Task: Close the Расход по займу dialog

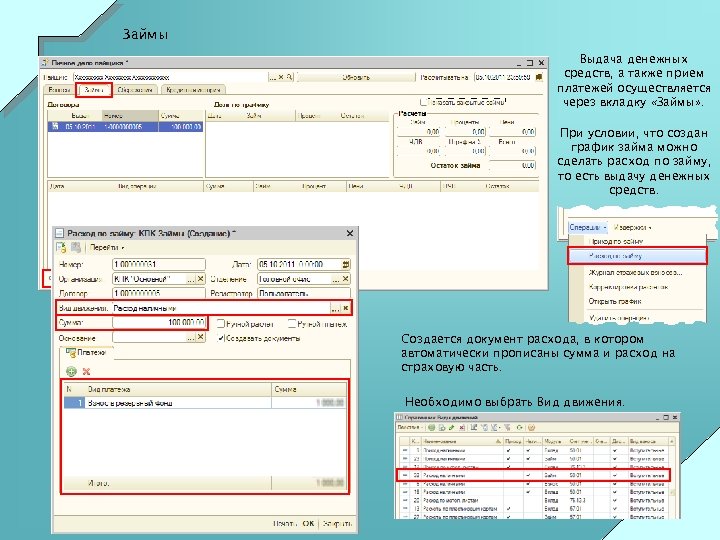Action: point(350,233)
